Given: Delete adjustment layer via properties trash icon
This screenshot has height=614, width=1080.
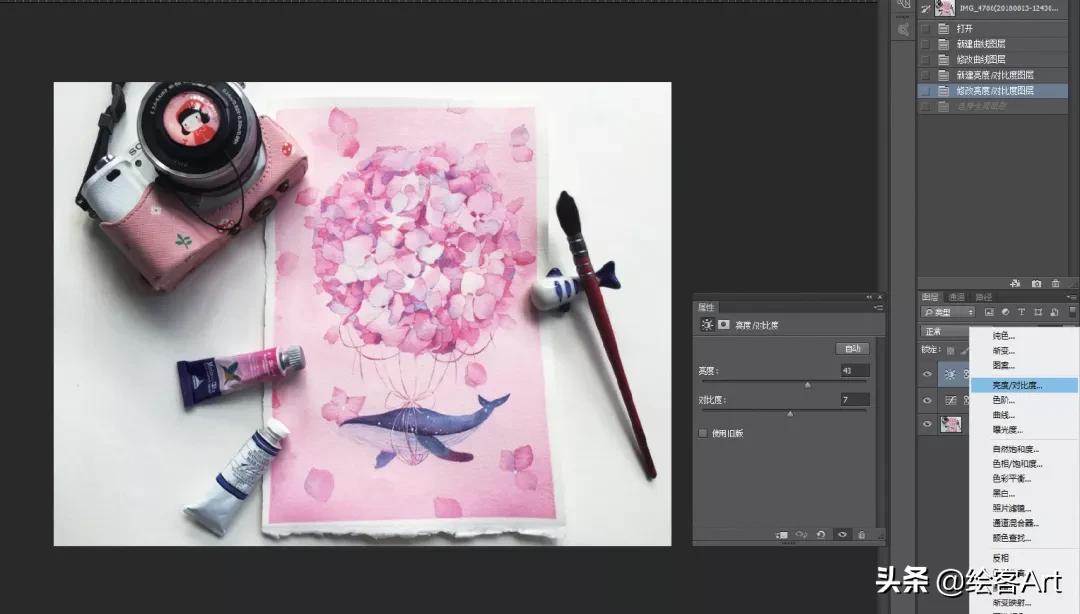Looking at the screenshot, I should [x=862, y=535].
